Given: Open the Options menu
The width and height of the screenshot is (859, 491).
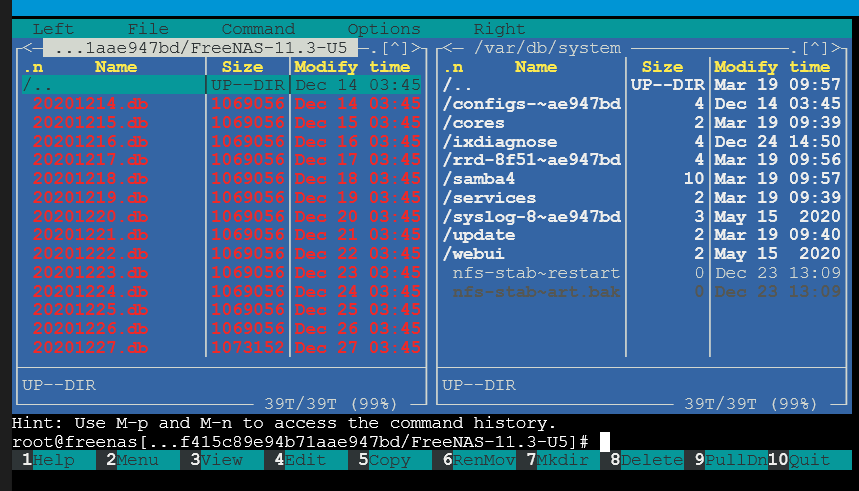Looking at the screenshot, I should point(384,28).
